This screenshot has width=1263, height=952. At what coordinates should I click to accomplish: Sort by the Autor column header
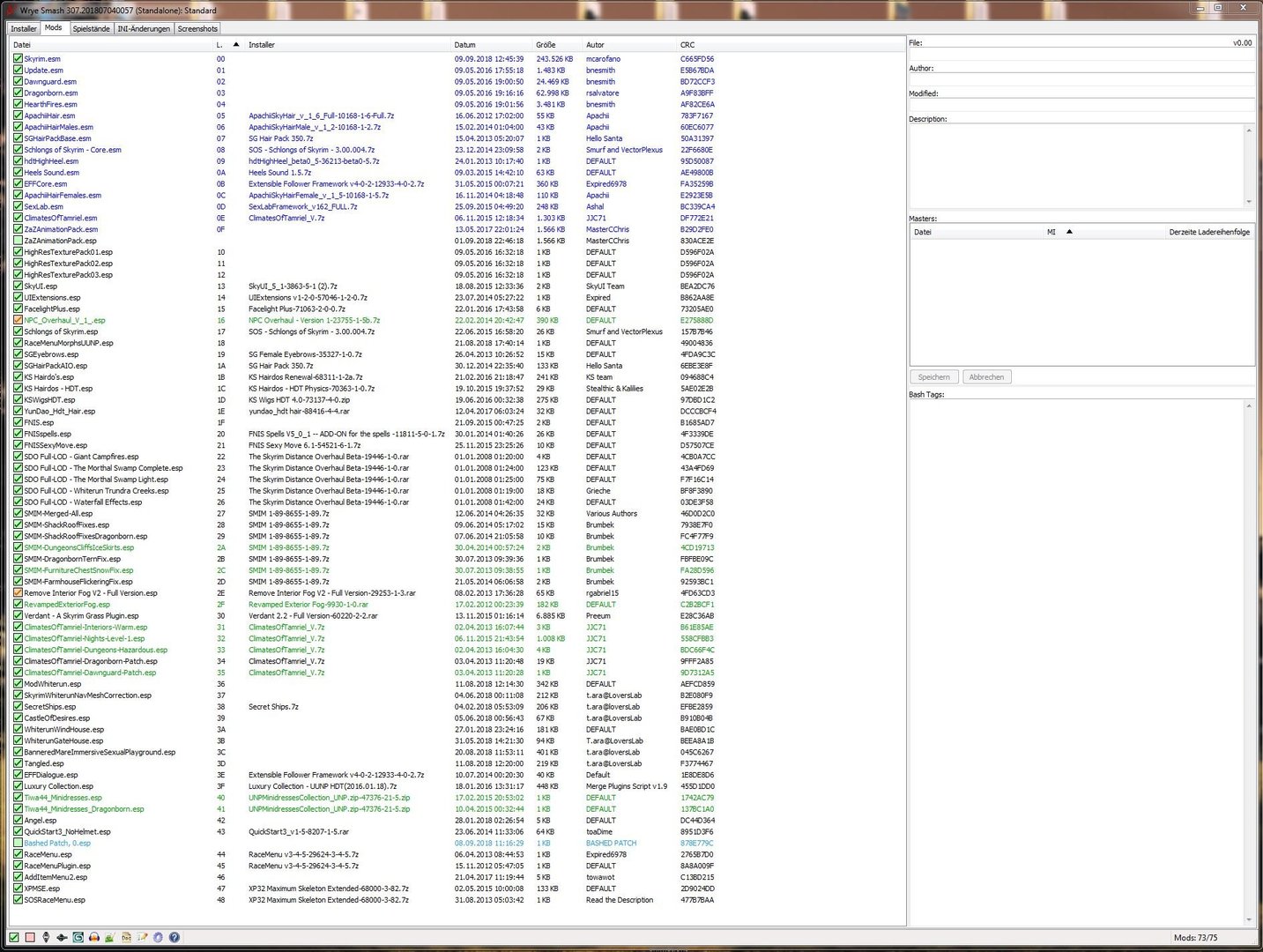[x=630, y=44]
